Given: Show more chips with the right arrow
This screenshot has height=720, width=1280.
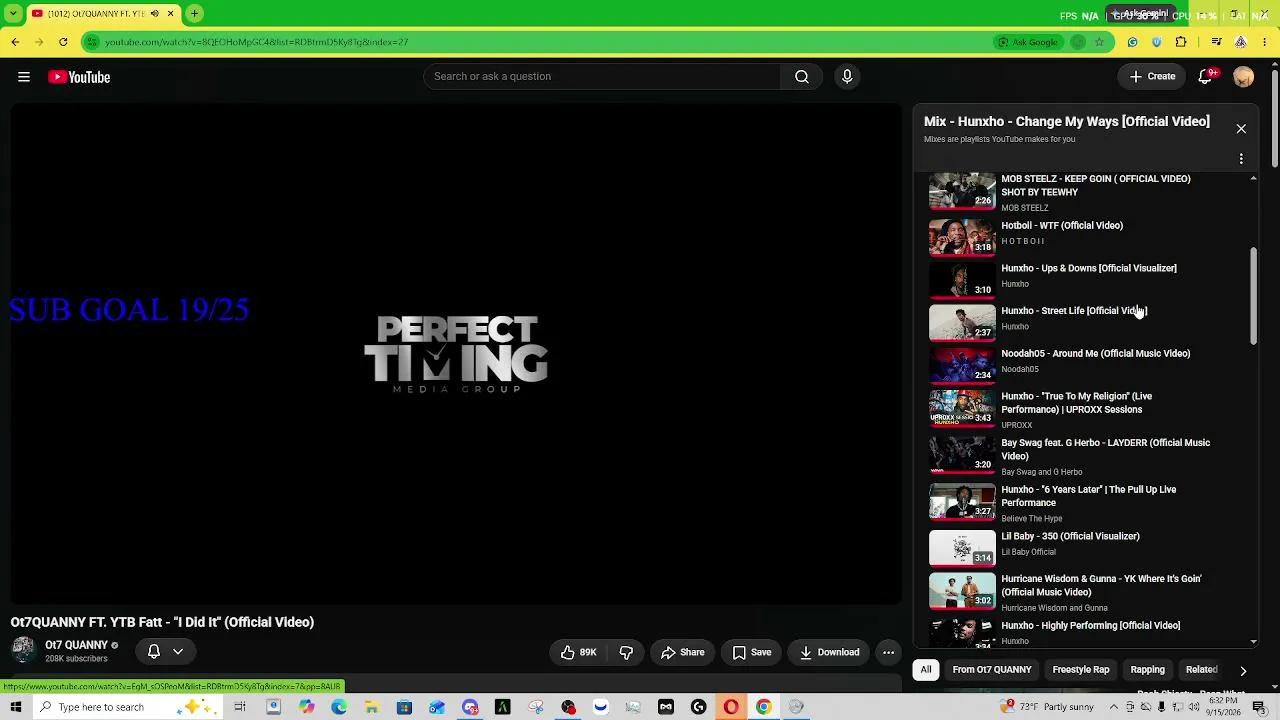Looking at the screenshot, I should [x=1243, y=670].
